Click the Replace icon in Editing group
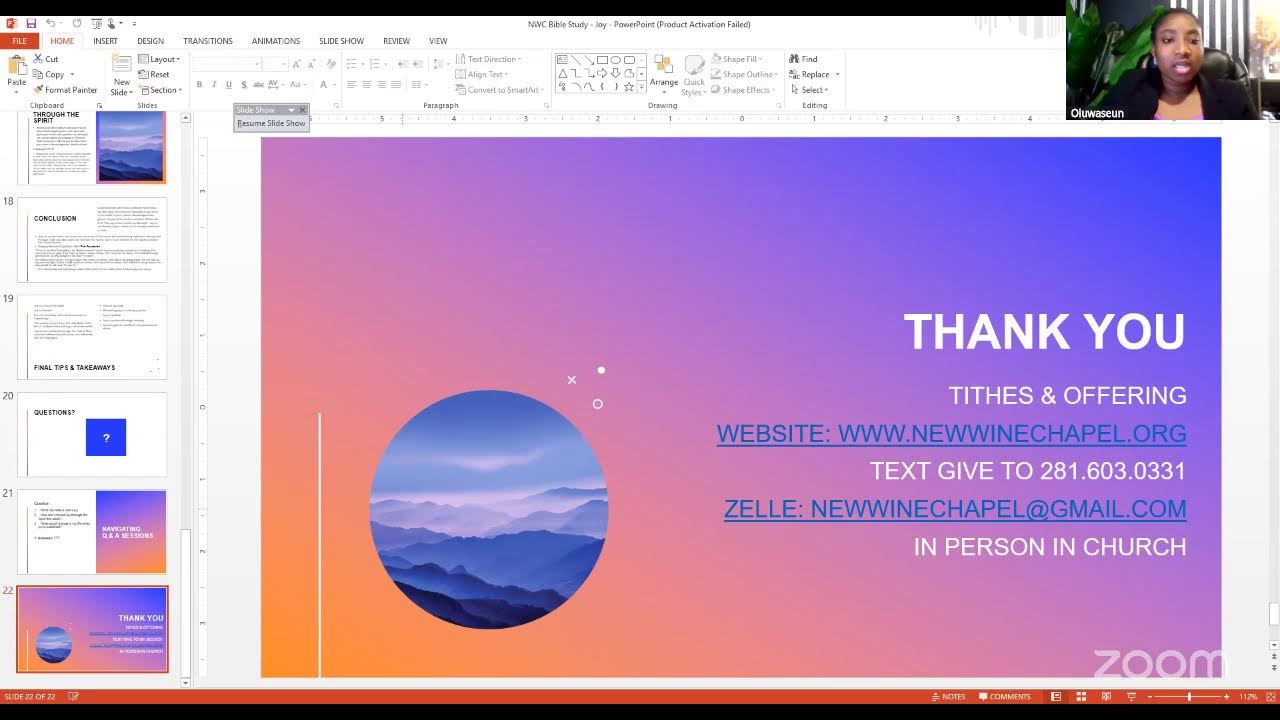Image resolution: width=1280 pixels, height=720 pixels. pos(794,74)
